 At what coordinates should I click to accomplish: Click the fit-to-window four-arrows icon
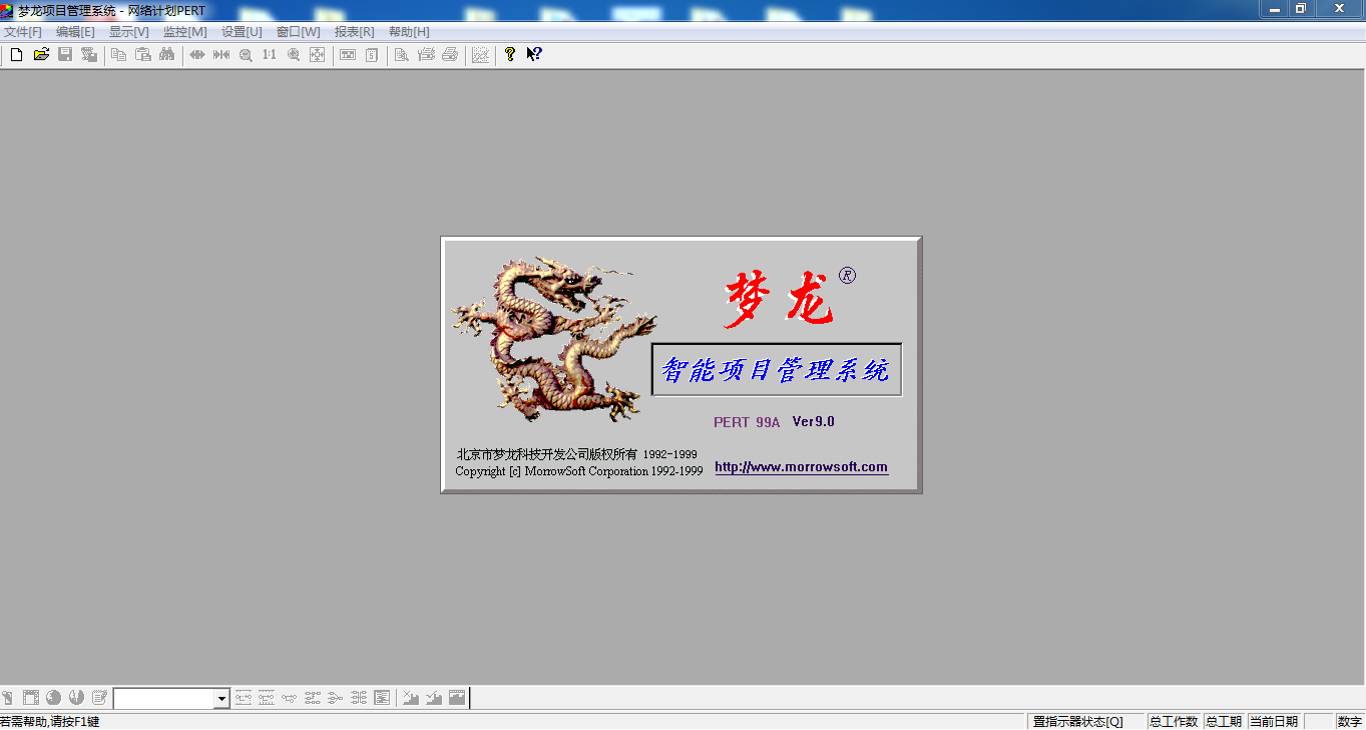317,55
